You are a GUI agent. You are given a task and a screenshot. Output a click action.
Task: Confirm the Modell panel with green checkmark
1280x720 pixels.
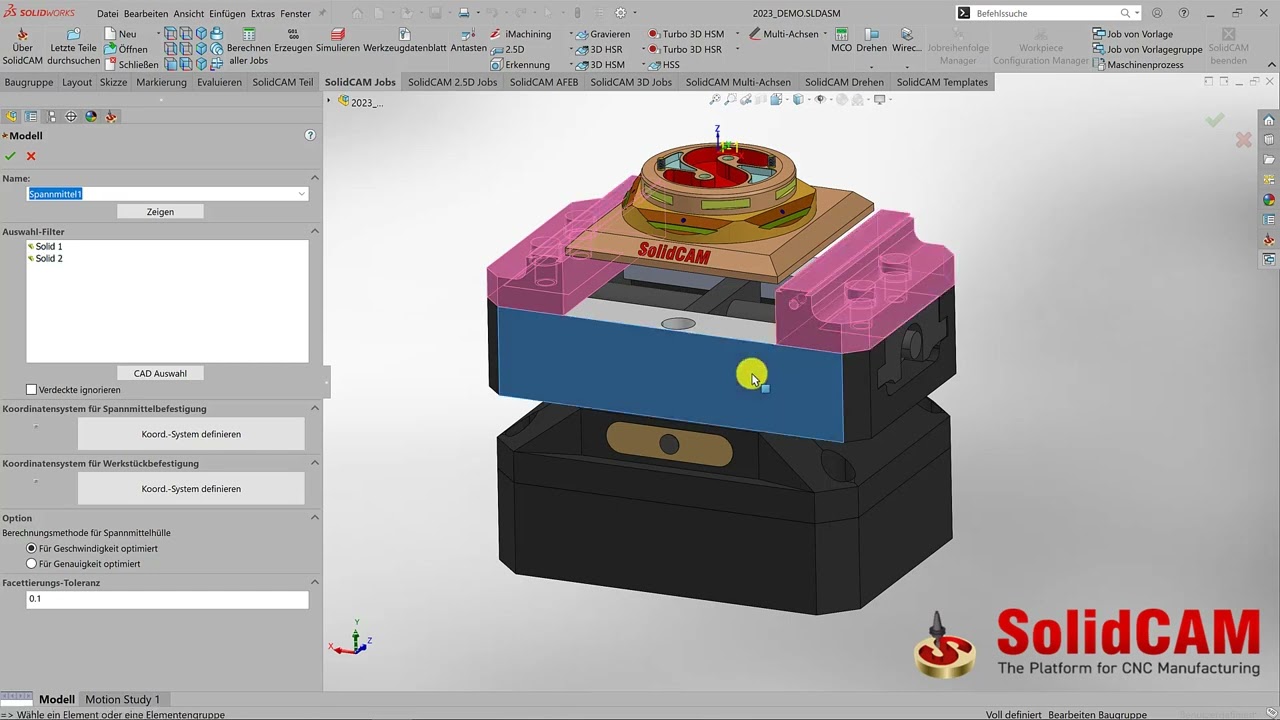(10, 156)
